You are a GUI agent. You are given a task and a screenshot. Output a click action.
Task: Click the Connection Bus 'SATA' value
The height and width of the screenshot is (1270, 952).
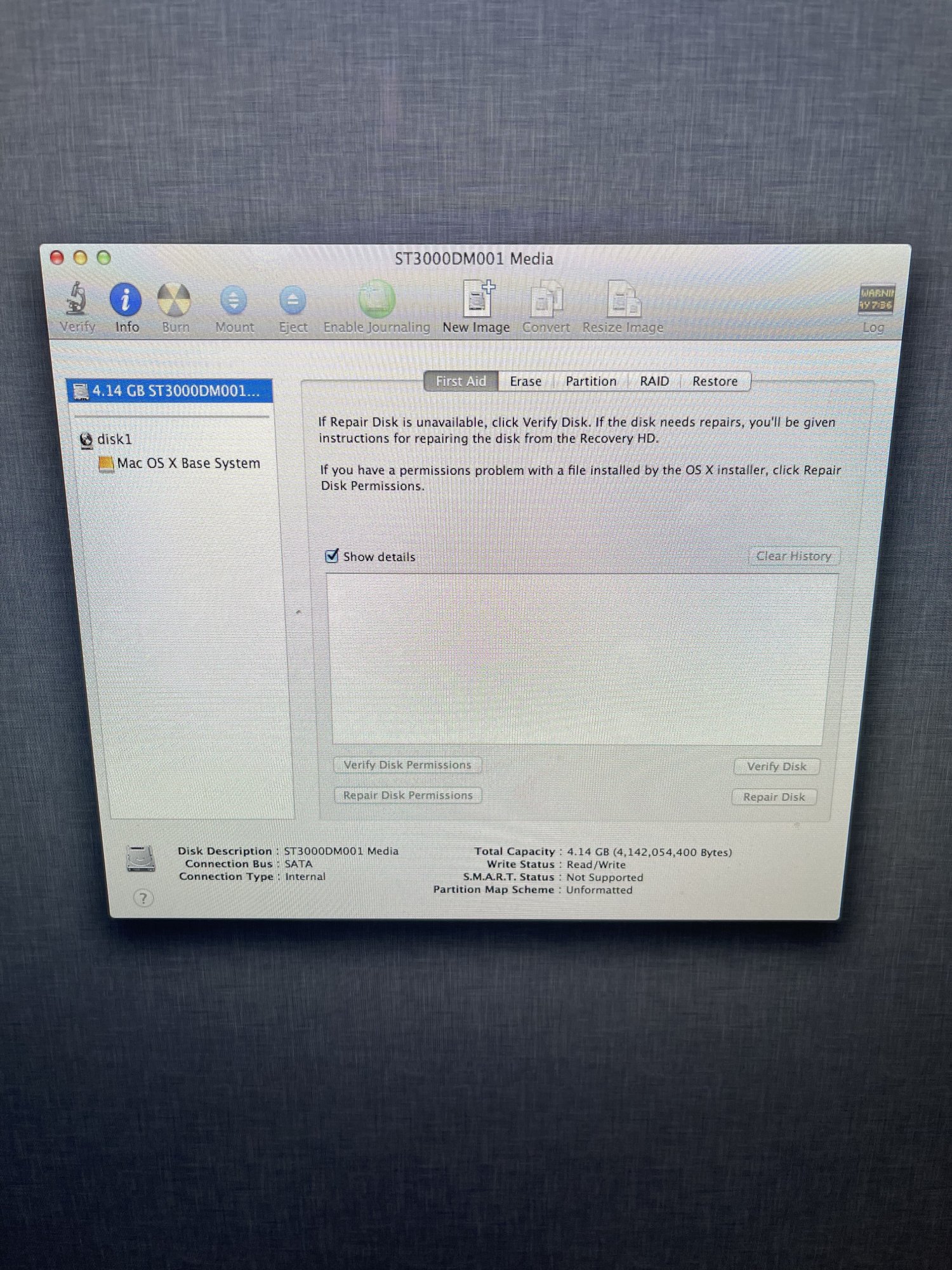pos(298,864)
